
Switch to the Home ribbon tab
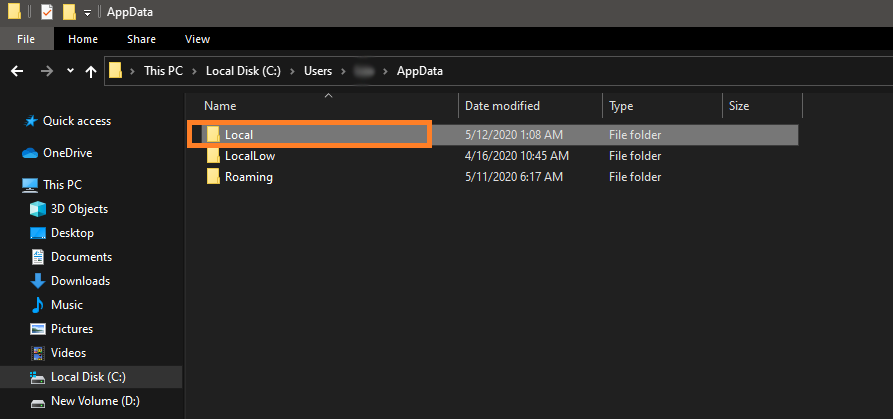83,39
